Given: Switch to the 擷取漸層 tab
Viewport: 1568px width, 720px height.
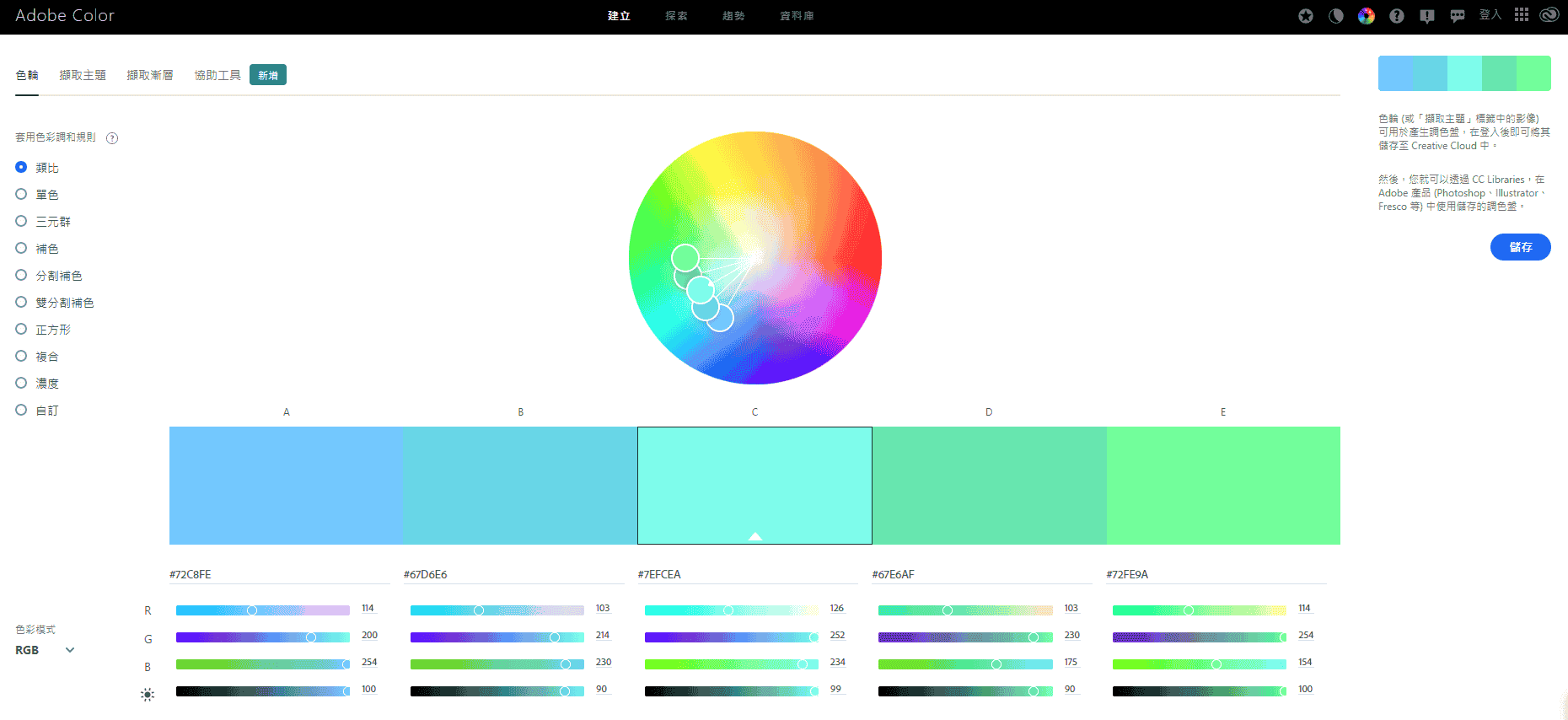Looking at the screenshot, I should click(x=150, y=75).
